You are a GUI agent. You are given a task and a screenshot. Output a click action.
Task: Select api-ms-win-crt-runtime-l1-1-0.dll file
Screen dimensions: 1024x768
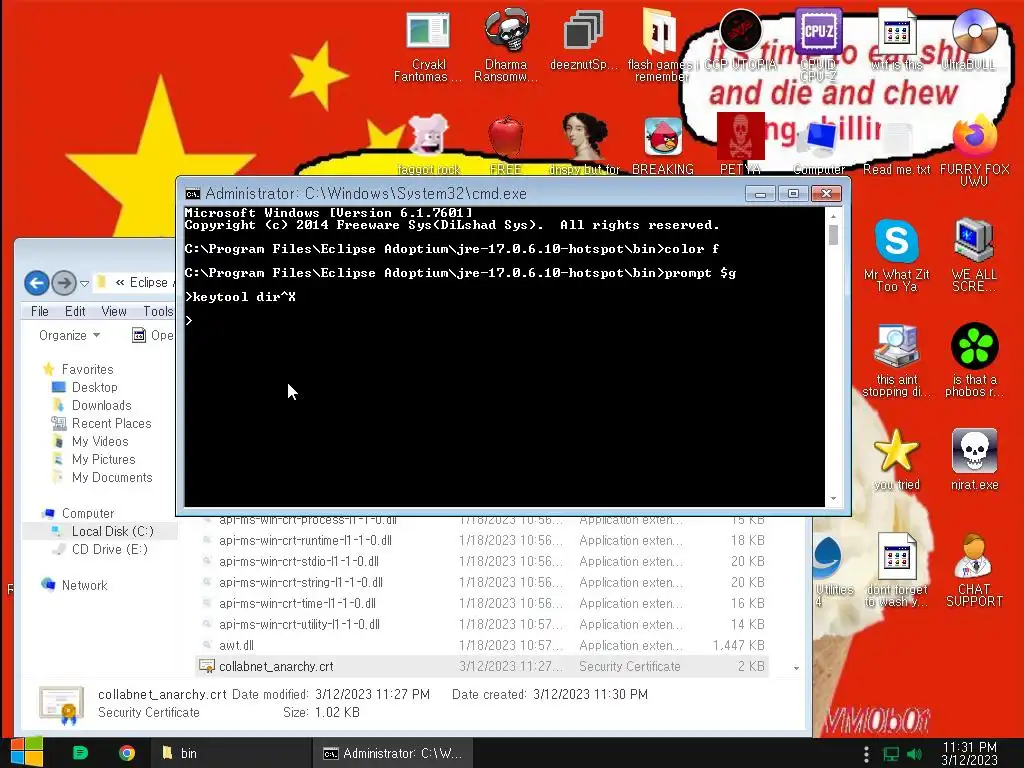pos(482,541)
